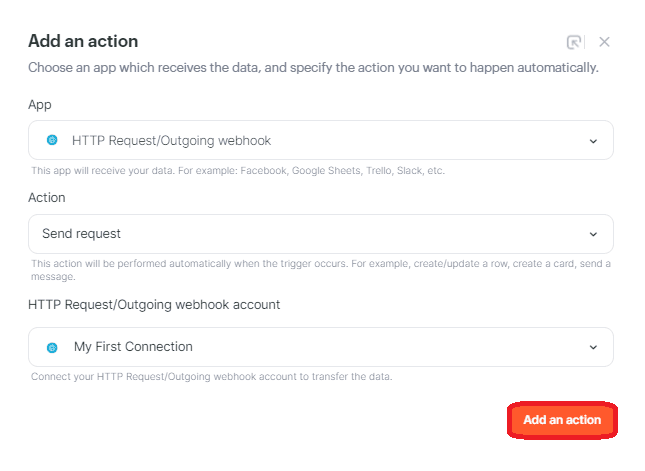
Task: Select the 'My First Connection' account text
Action: [133, 347]
